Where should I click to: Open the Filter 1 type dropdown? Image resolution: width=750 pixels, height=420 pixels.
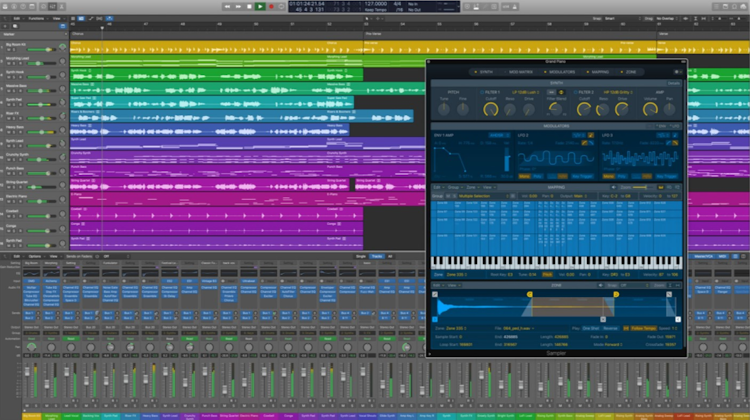(x=528, y=91)
